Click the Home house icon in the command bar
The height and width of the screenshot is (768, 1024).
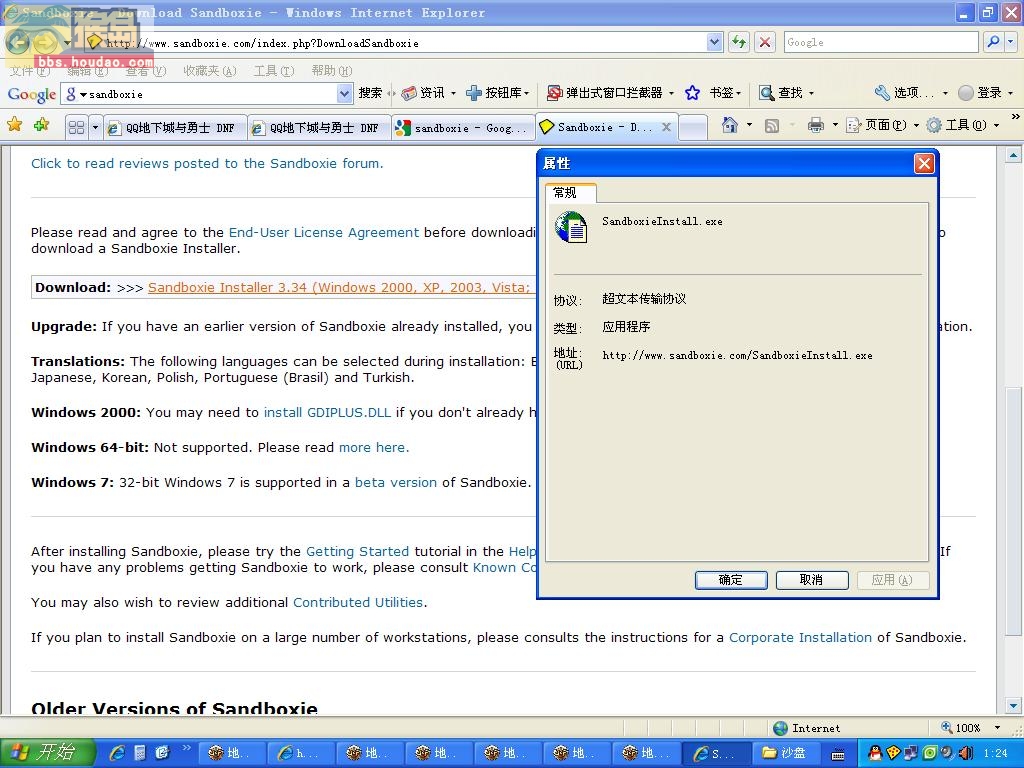point(729,125)
